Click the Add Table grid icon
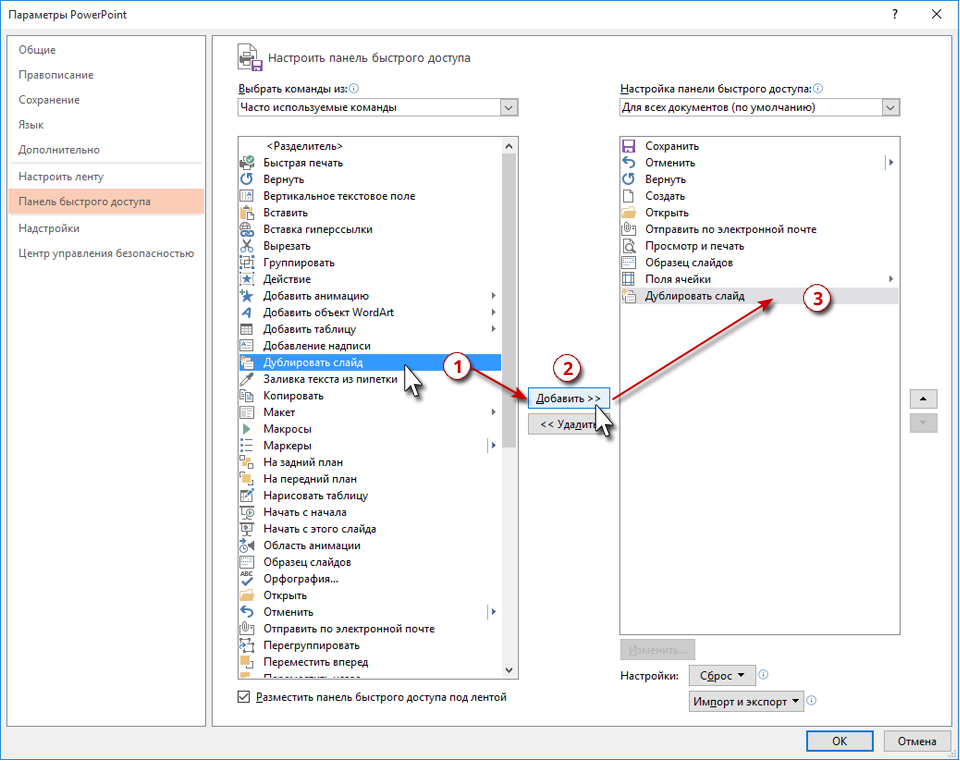Screen dimensions: 960x761 coord(247,329)
